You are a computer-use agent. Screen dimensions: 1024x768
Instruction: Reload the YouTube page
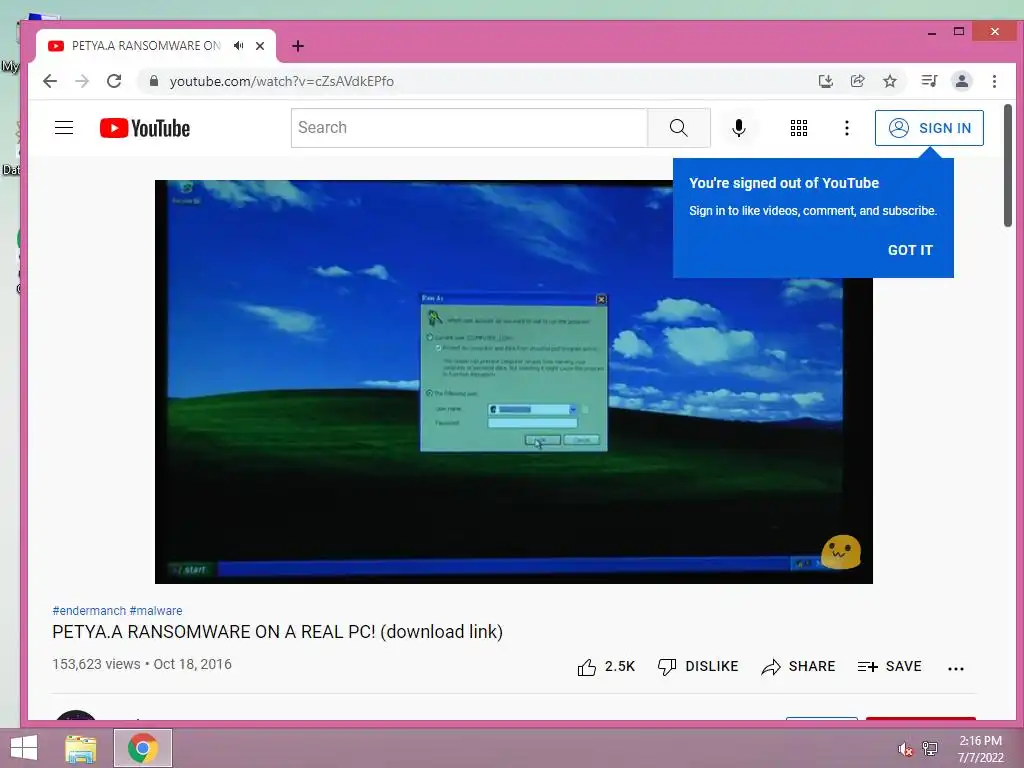pyautogui.click(x=114, y=81)
